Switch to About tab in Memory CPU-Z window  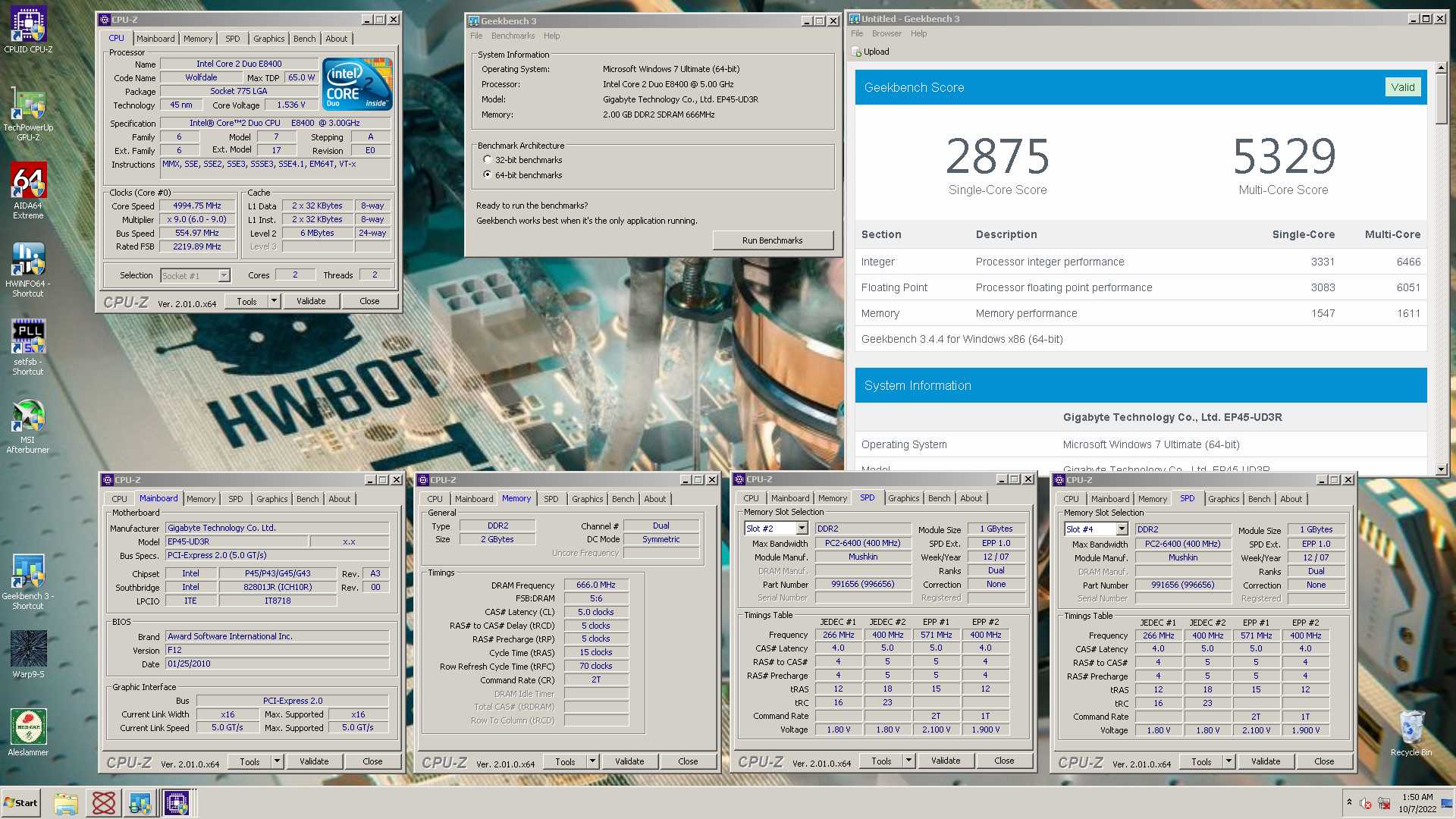(655, 499)
